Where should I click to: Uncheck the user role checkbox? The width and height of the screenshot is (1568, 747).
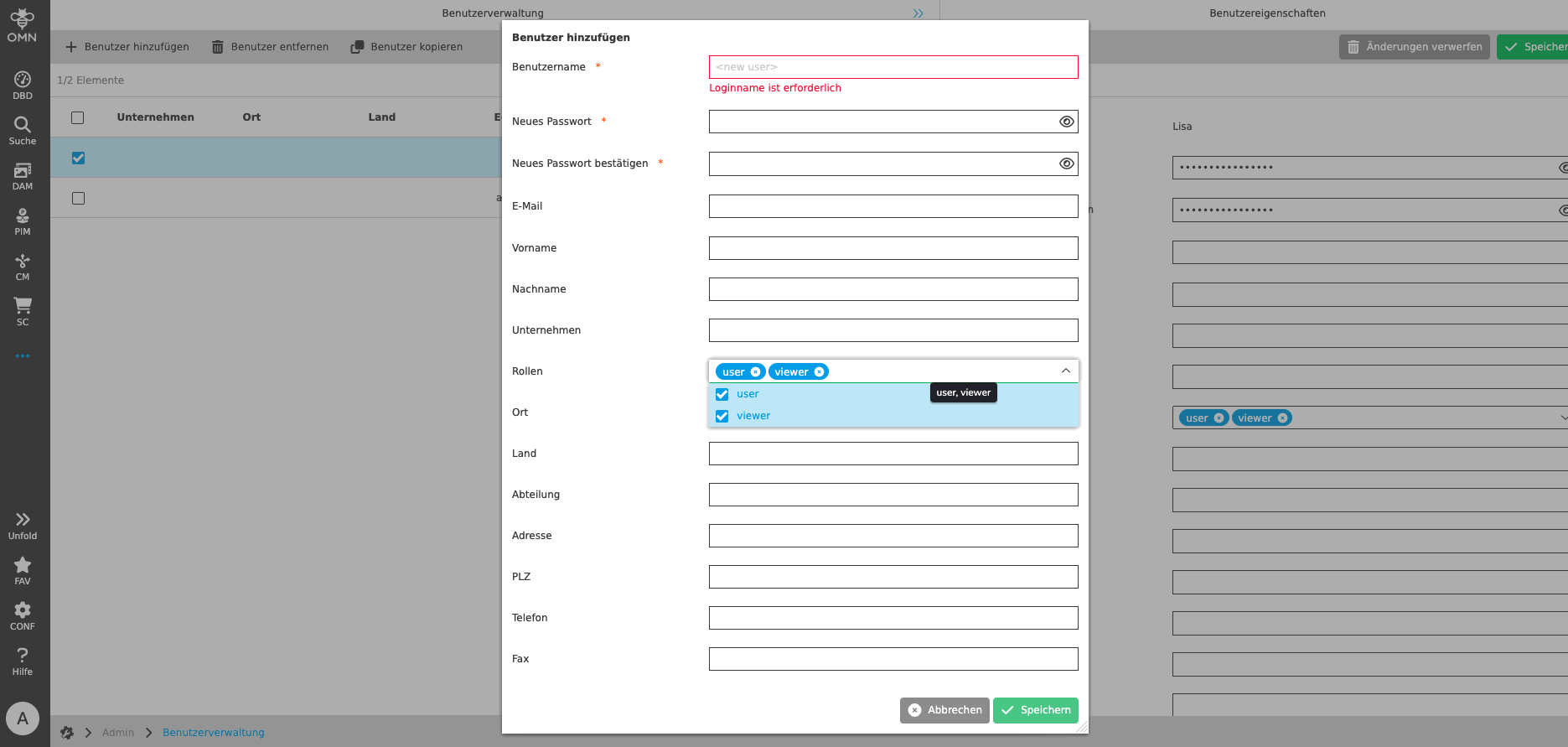[722, 394]
